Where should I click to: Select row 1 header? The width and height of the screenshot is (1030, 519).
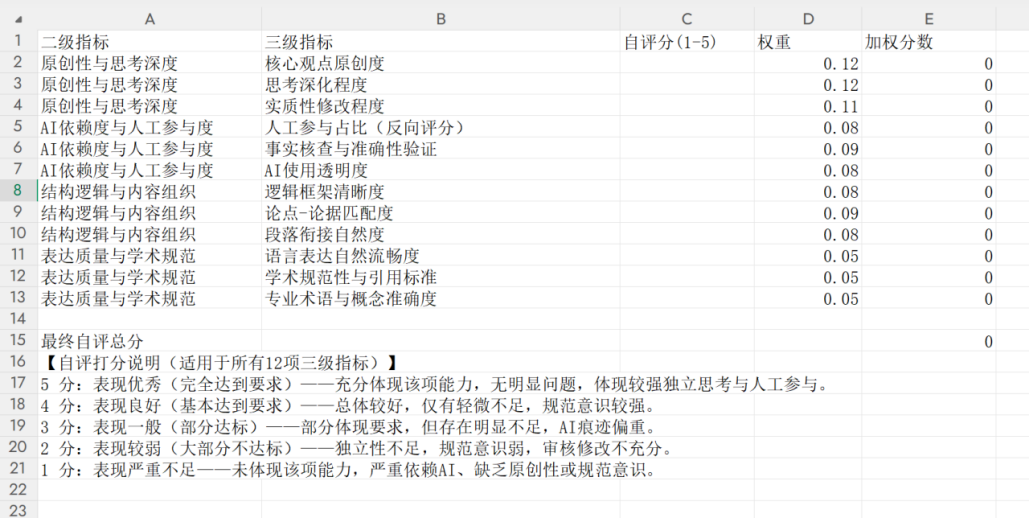tap(18, 41)
